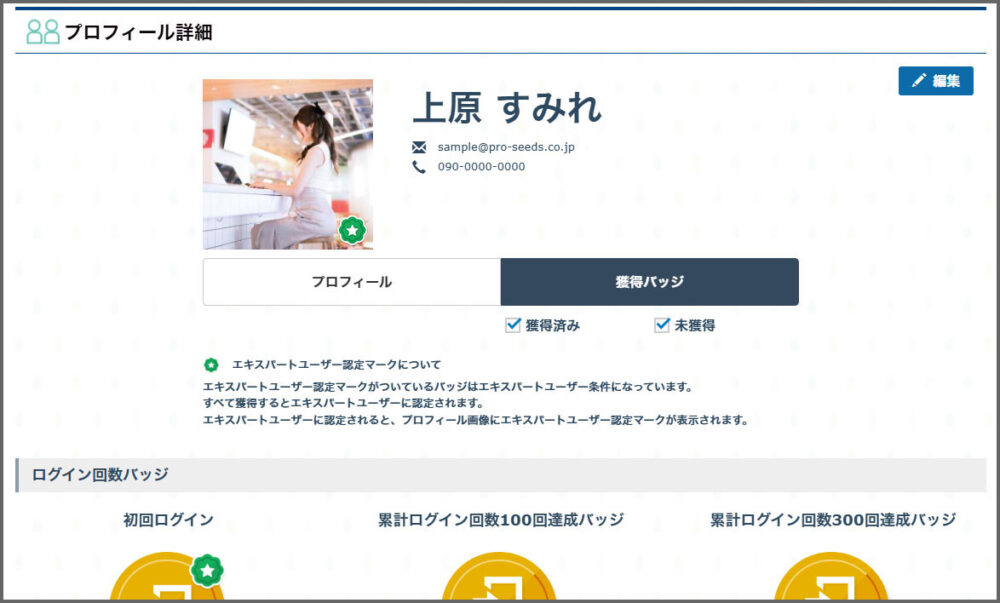Open the 獲得バッジ tab
Image resolution: width=1000 pixels, height=603 pixels.
649,282
